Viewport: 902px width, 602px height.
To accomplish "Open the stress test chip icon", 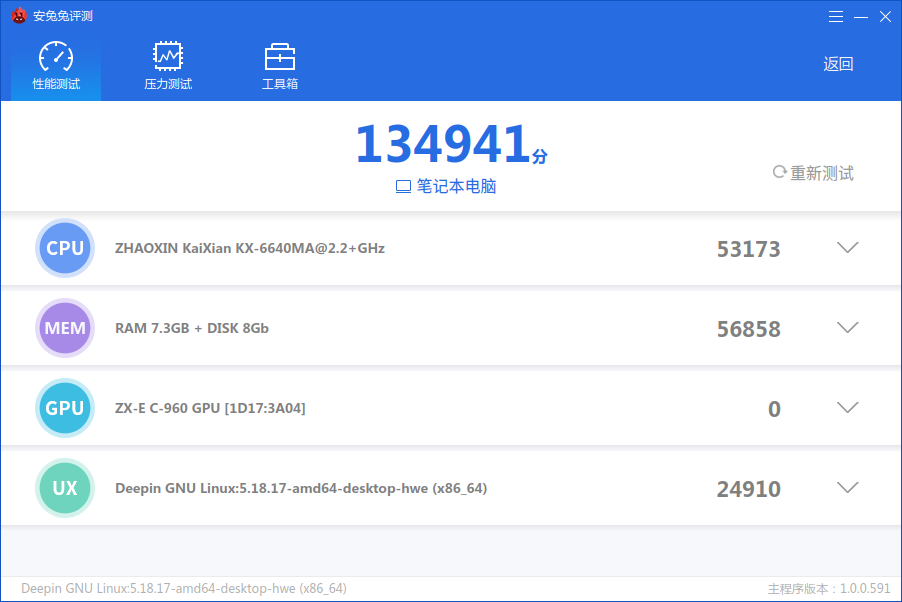I will (167, 57).
